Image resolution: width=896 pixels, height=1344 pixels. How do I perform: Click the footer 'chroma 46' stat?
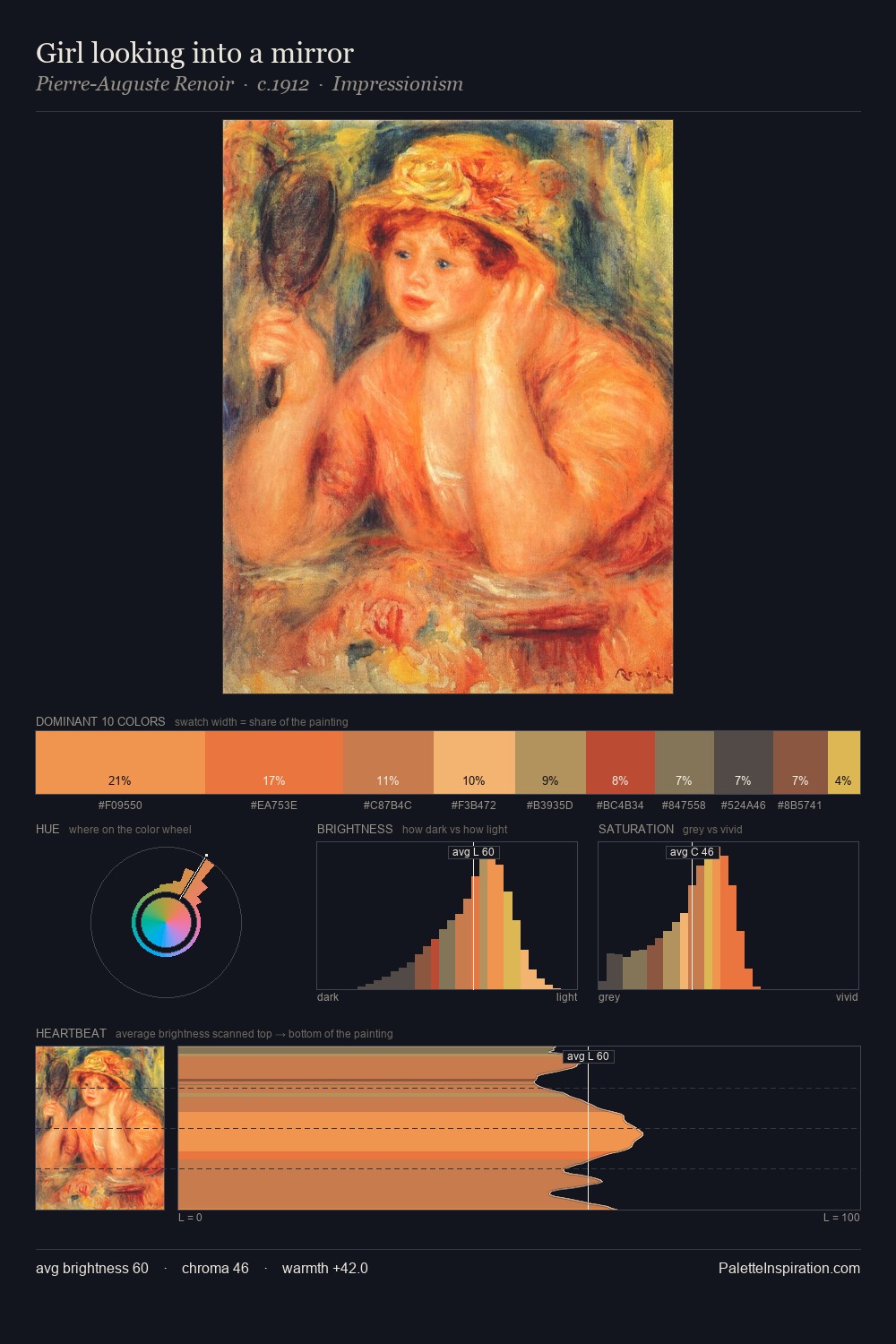[x=215, y=1268]
